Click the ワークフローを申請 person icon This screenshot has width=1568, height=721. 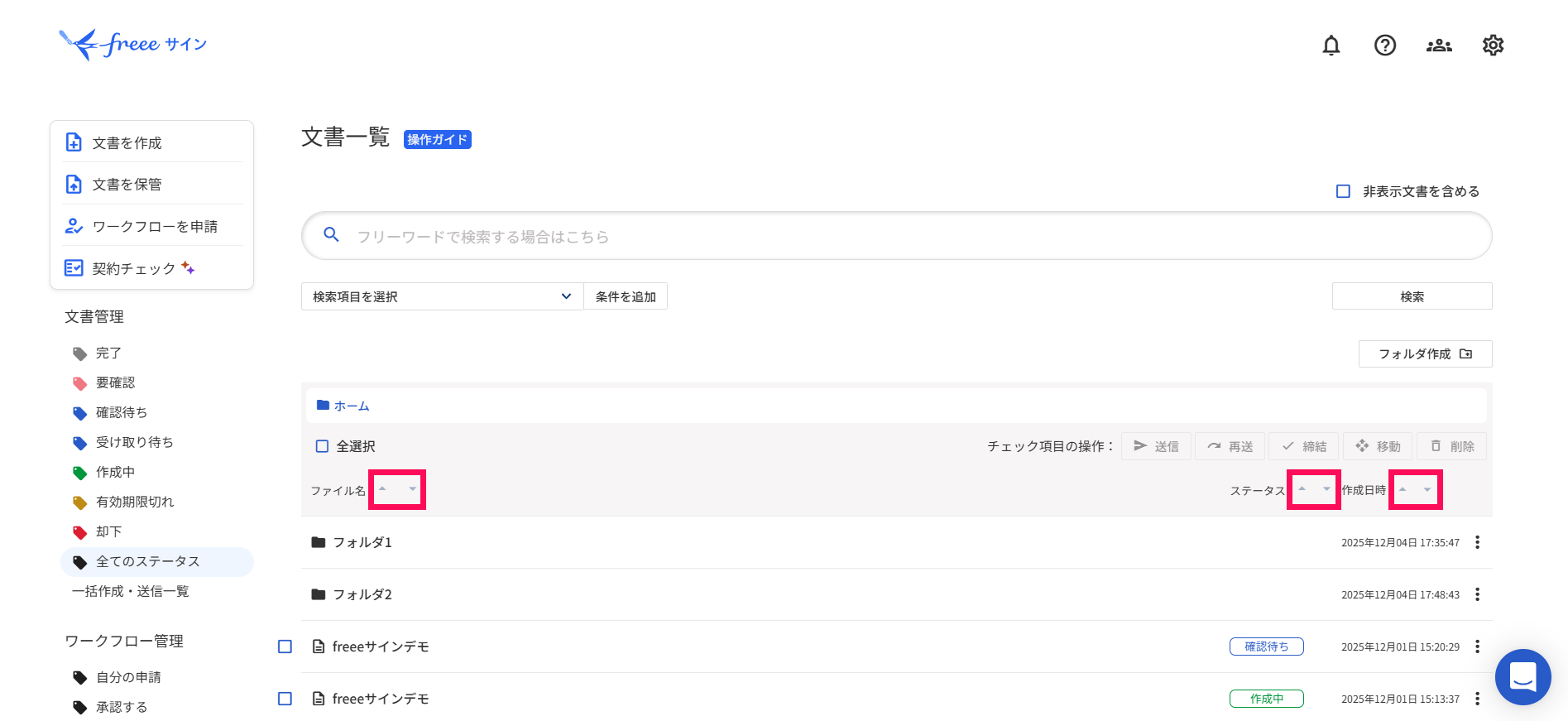coord(74,226)
